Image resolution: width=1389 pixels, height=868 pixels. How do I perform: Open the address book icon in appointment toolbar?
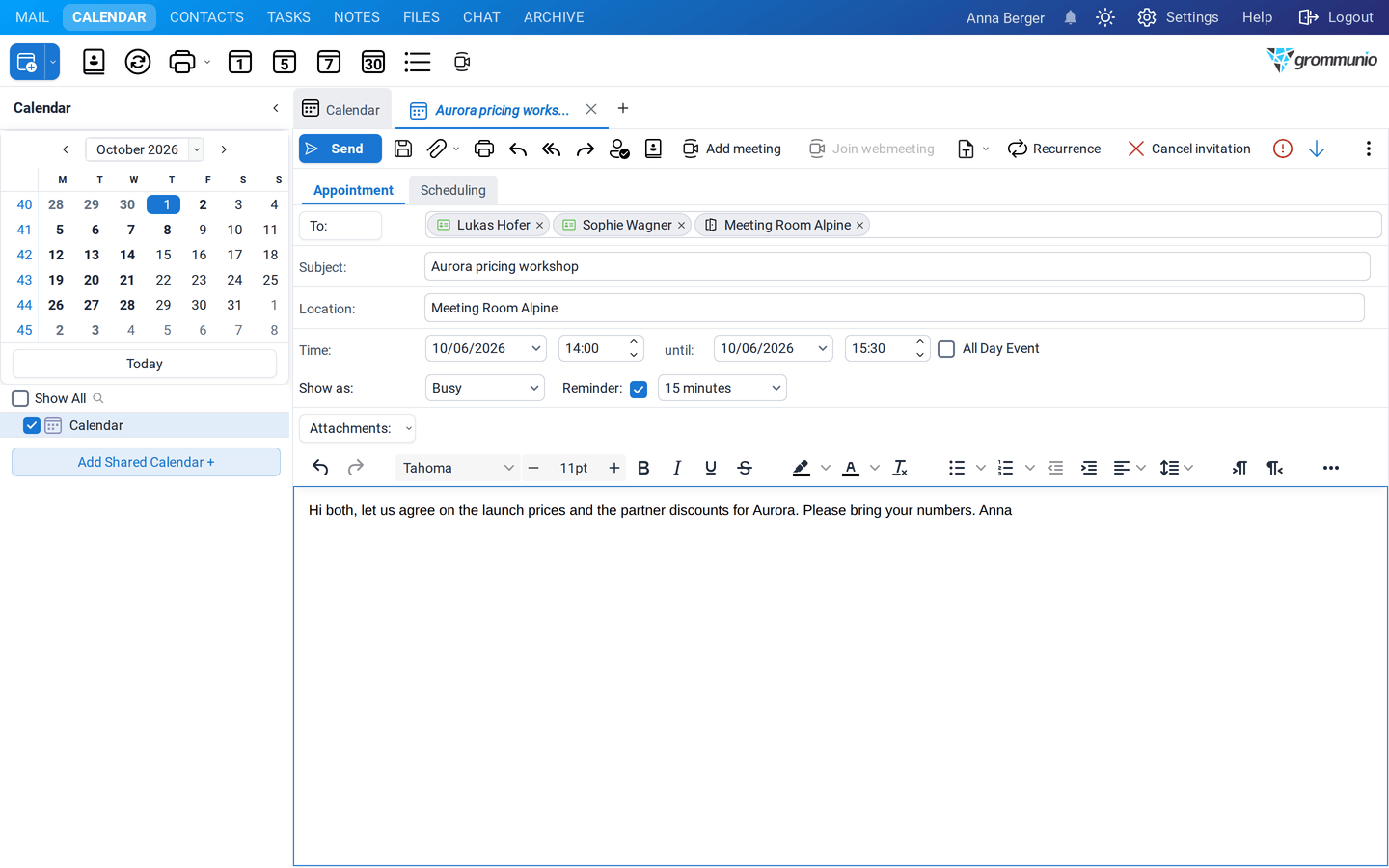(x=653, y=149)
